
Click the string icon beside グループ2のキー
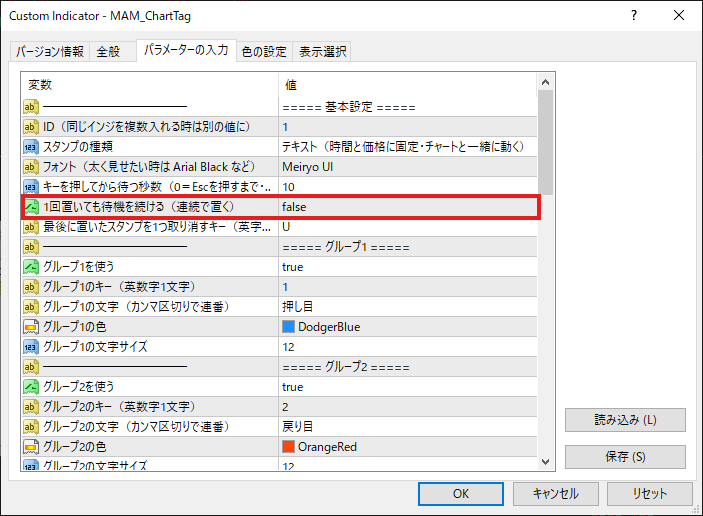click(30, 407)
